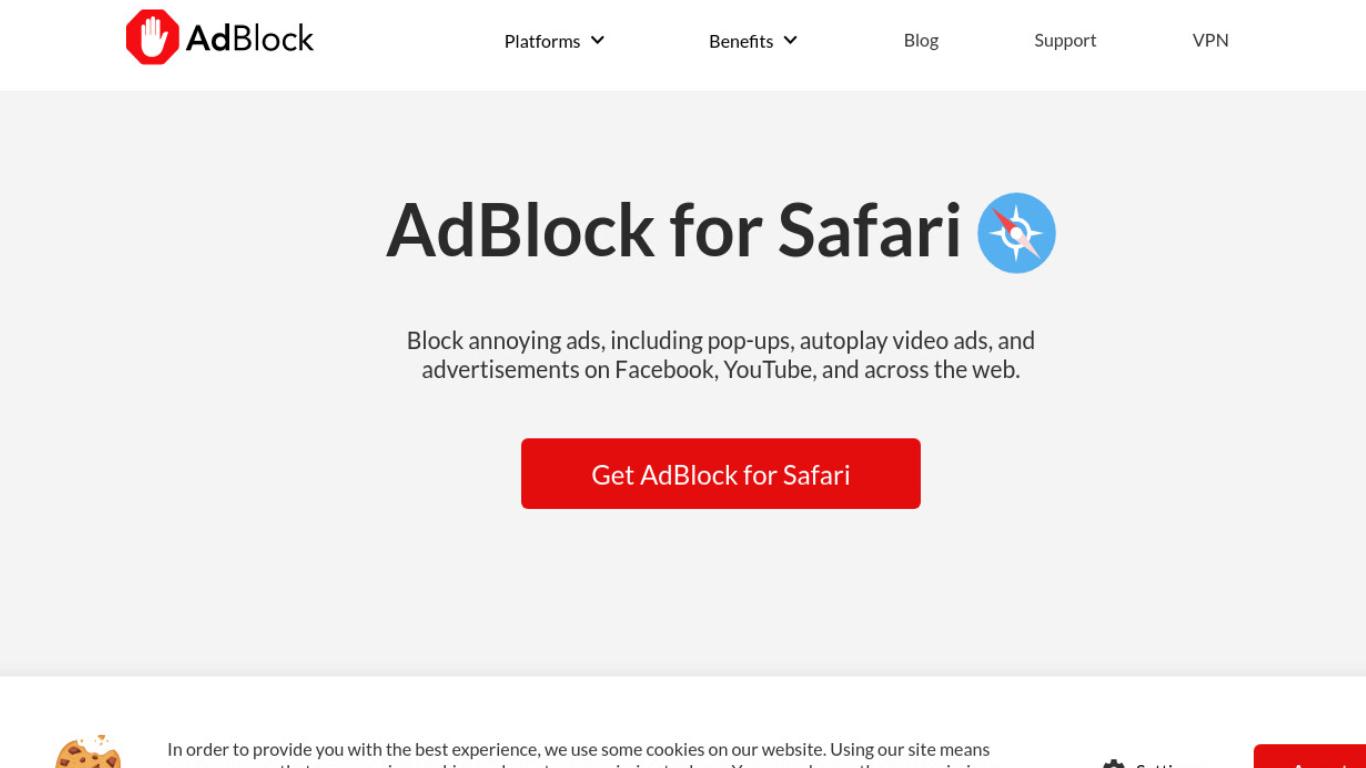Open the Benefits menu label
This screenshot has width=1366, height=768.
click(x=741, y=41)
